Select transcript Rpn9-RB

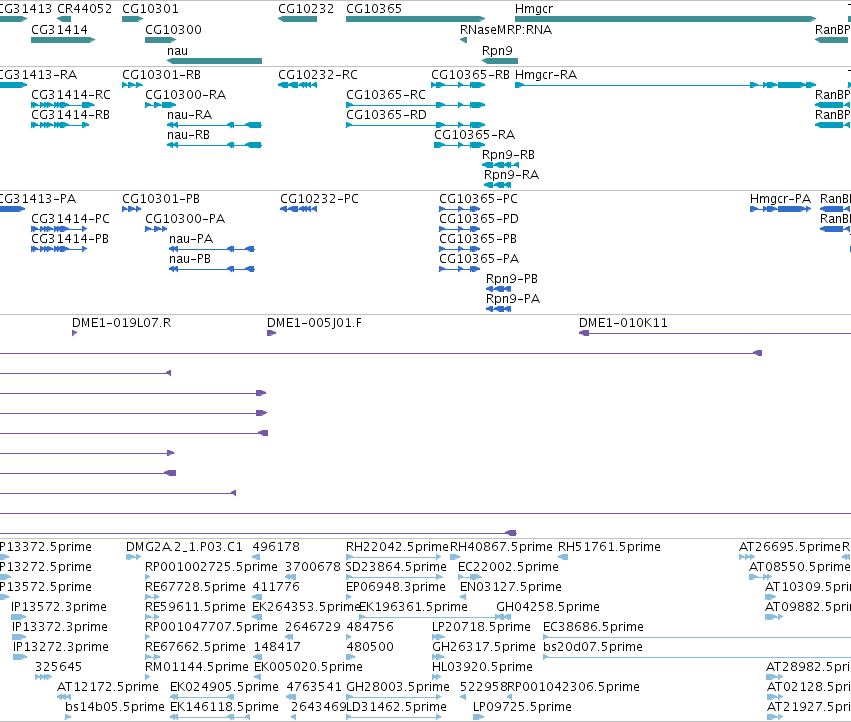tap(500, 165)
